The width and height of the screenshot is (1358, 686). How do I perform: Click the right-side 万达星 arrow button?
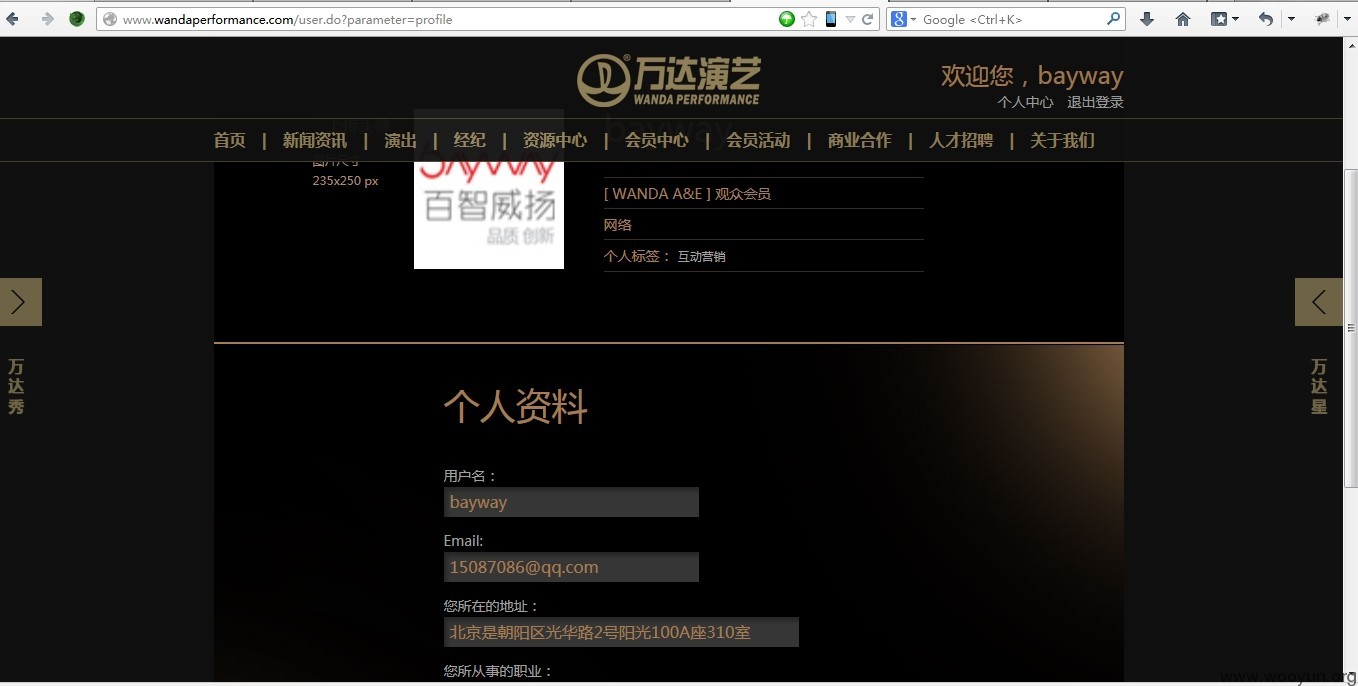point(1319,302)
